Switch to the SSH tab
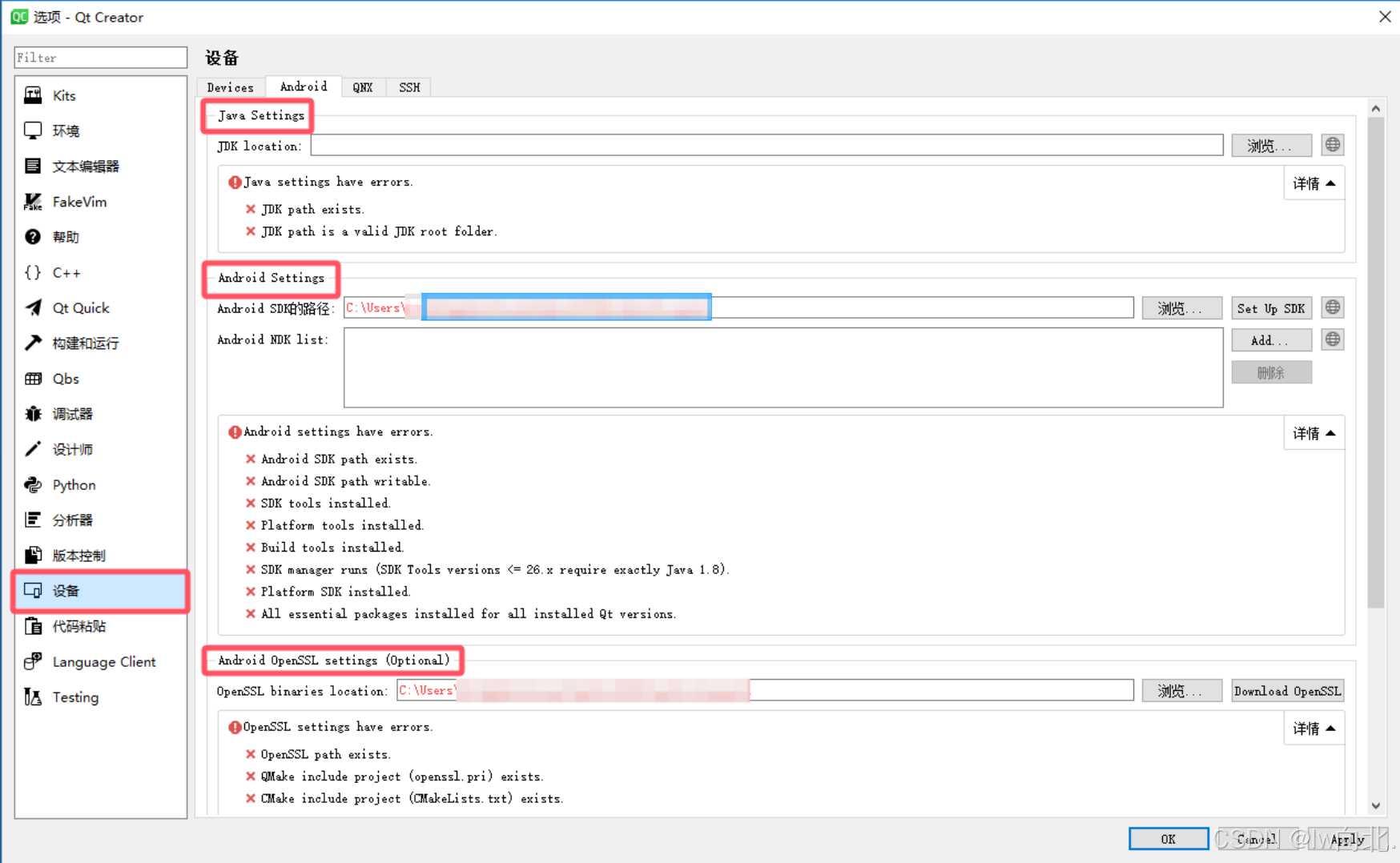The height and width of the screenshot is (863, 1400). pos(409,87)
